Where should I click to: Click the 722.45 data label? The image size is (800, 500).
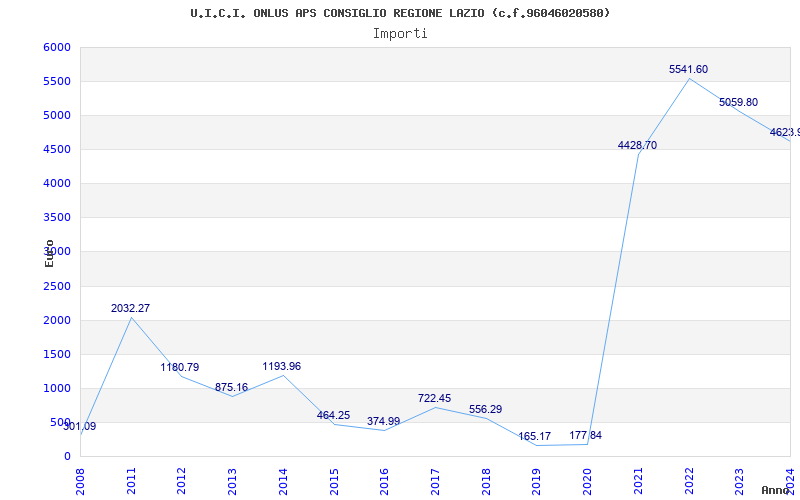pos(434,398)
